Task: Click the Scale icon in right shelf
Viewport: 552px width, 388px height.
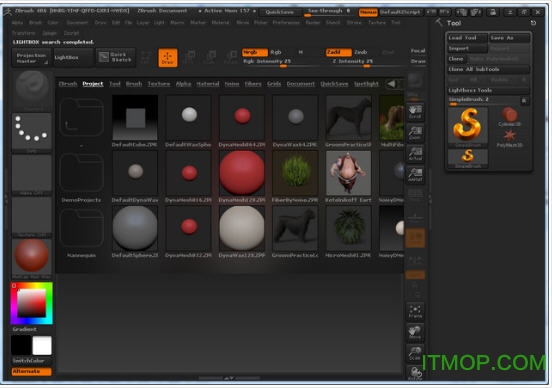Action: click(x=415, y=353)
